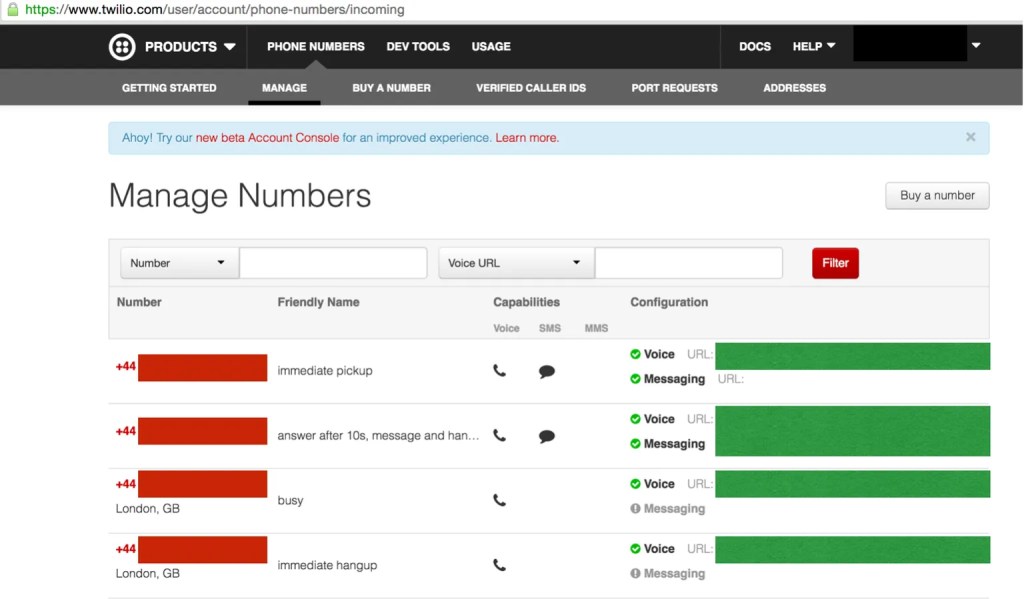Click voice phone icon in busy row
The height and width of the screenshot is (599, 1024).
point(499,500)
